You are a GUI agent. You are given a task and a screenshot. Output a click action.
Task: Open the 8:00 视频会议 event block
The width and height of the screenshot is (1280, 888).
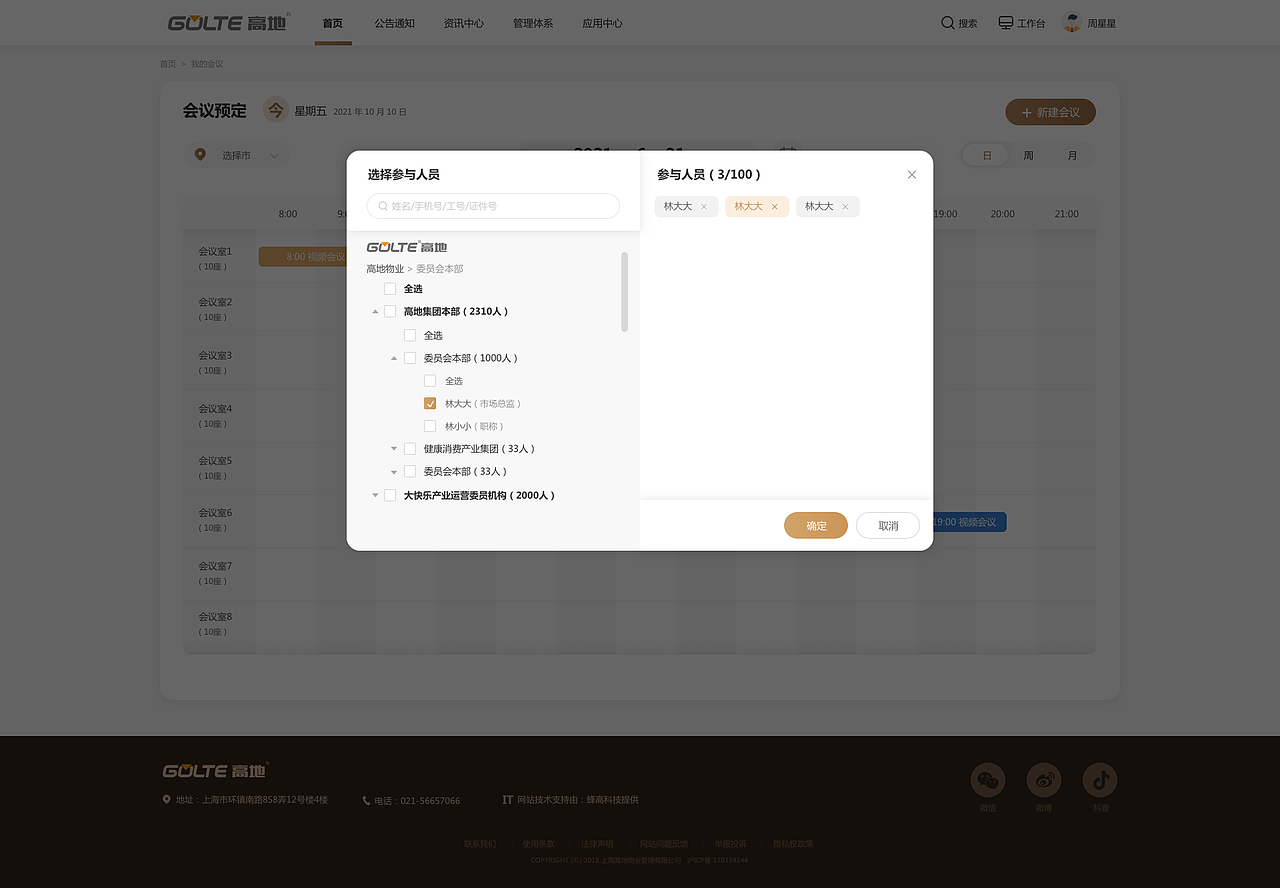point(302,257)
